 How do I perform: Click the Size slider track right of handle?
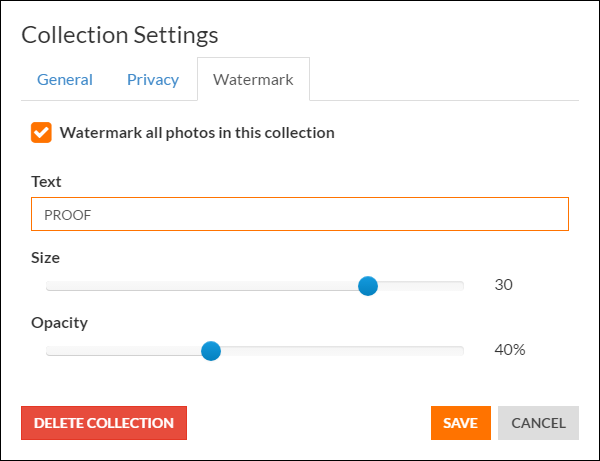click(x=421, y=286)
